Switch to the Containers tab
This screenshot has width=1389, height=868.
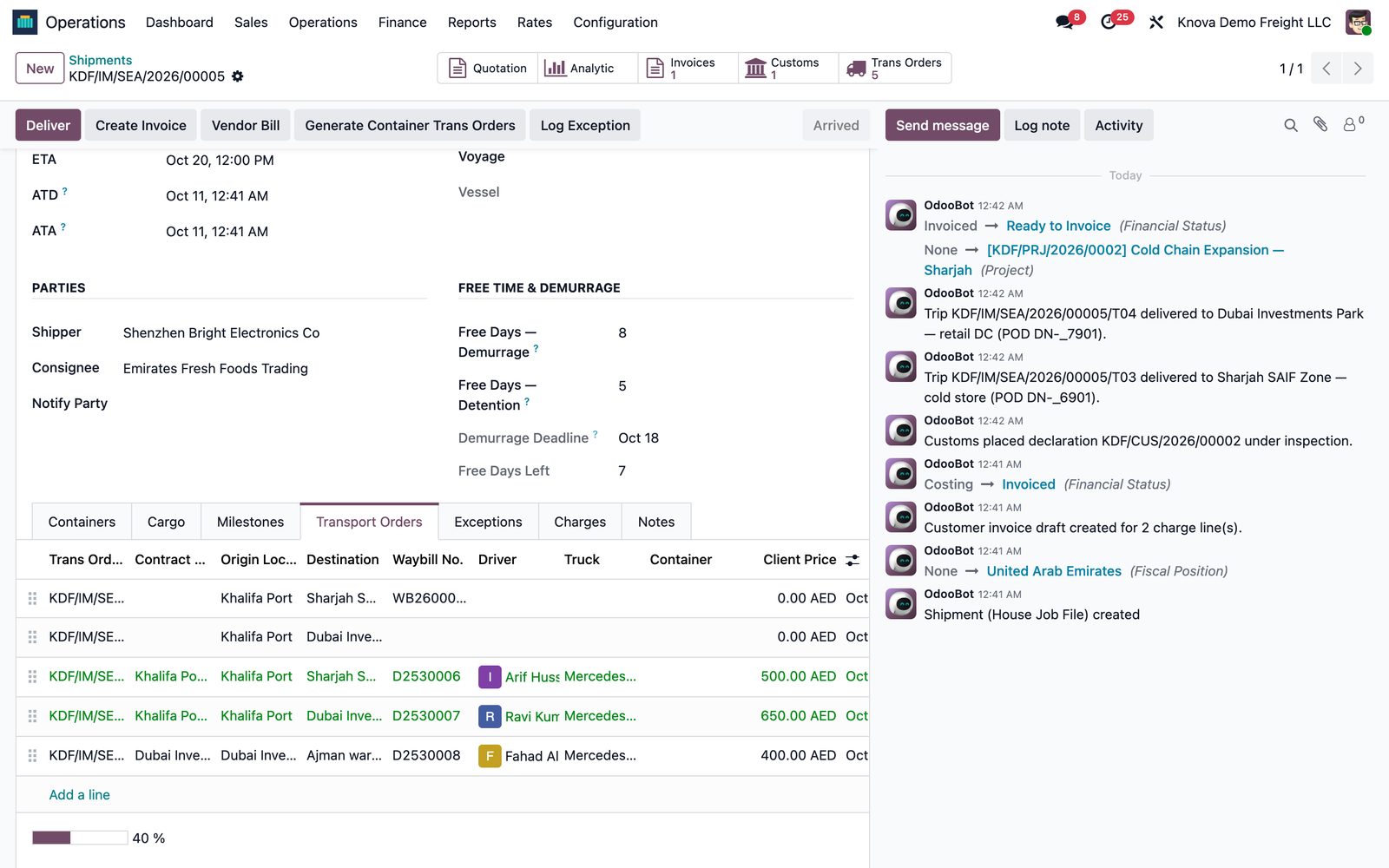tap(82, 522)
